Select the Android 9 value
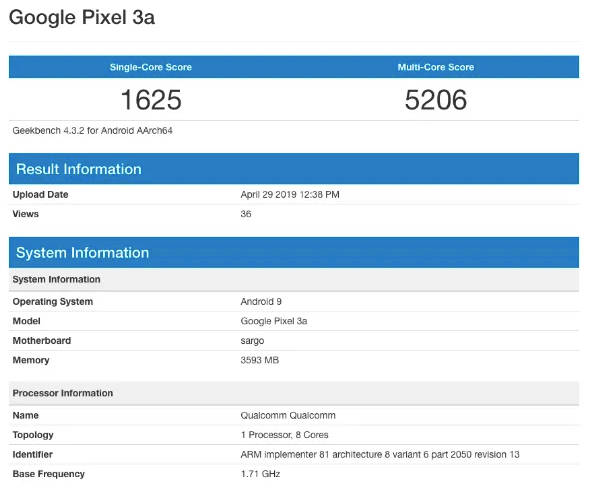616x503 pixels. 262,301
